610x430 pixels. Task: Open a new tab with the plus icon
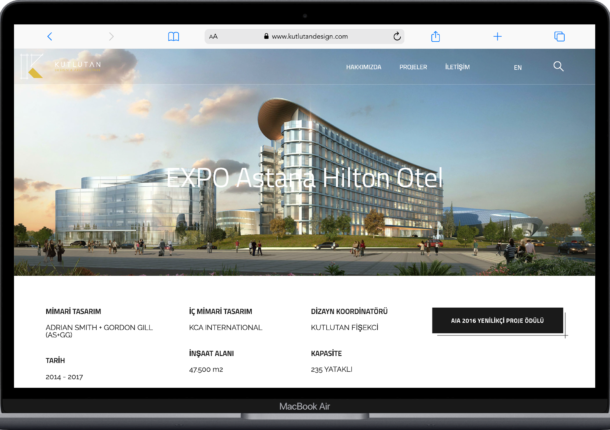[497, 36]
